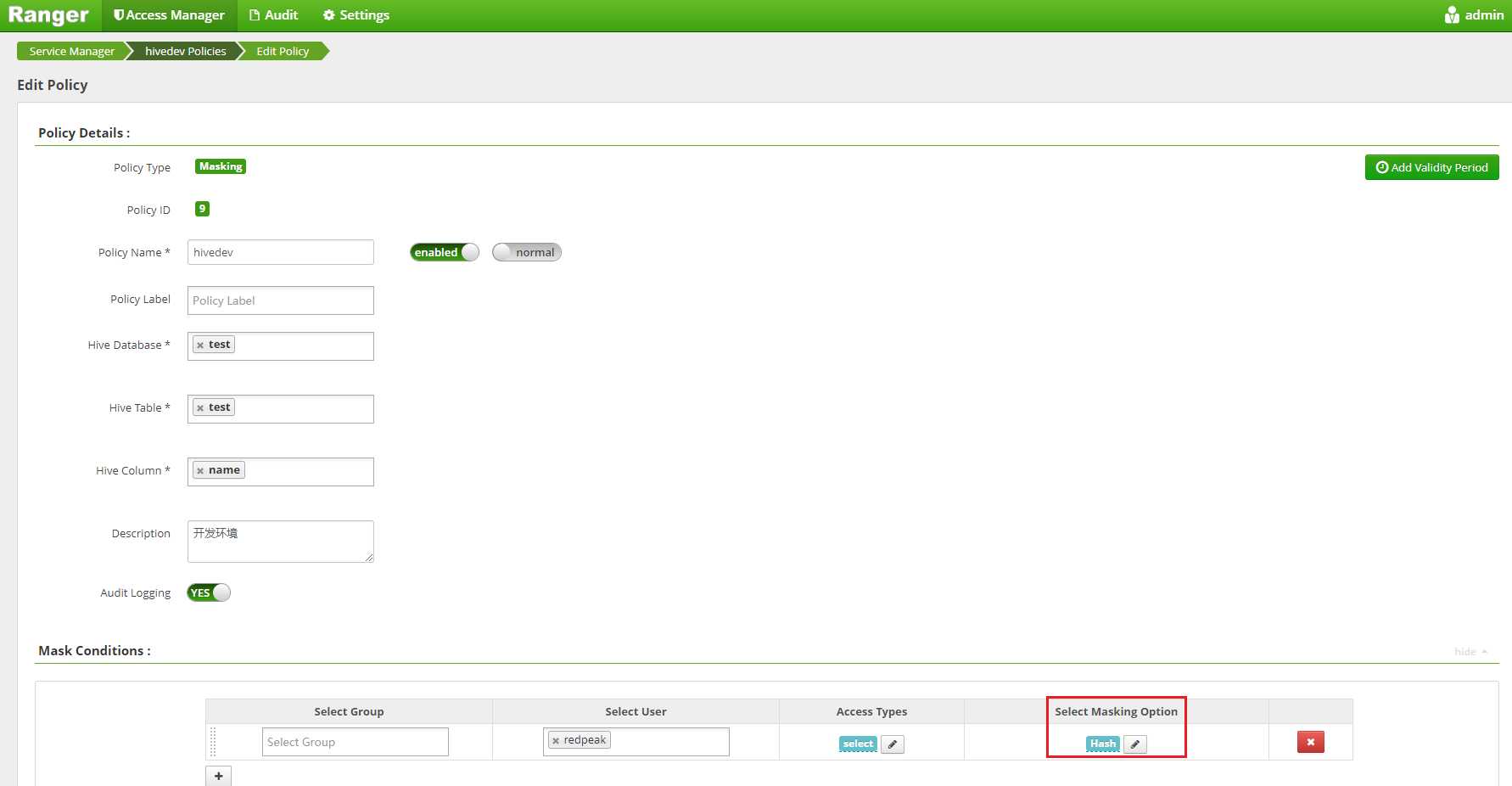Open the Settings menu
This screenshot has height=786, width=1512.
(x=356, y=15)
